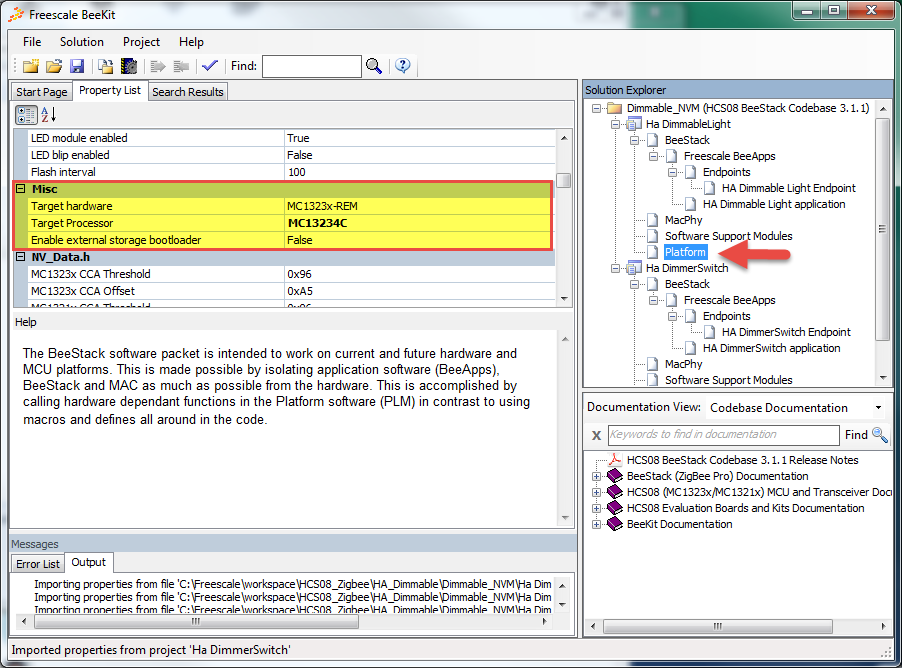
Task: Click the gear export solution icon
Action: (x=129, y=66)
